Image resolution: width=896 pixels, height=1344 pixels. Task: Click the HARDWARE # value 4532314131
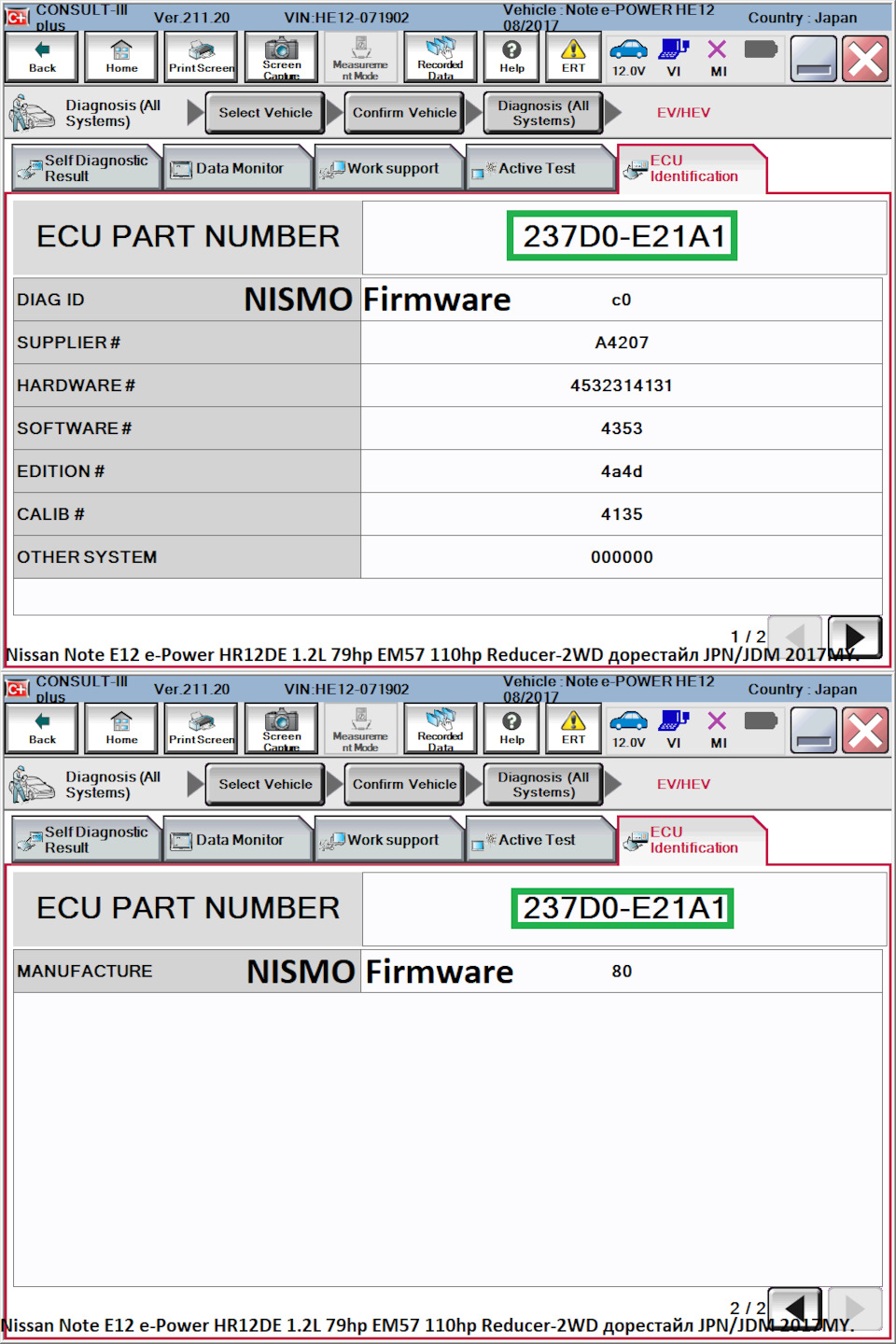pos(622,385)
